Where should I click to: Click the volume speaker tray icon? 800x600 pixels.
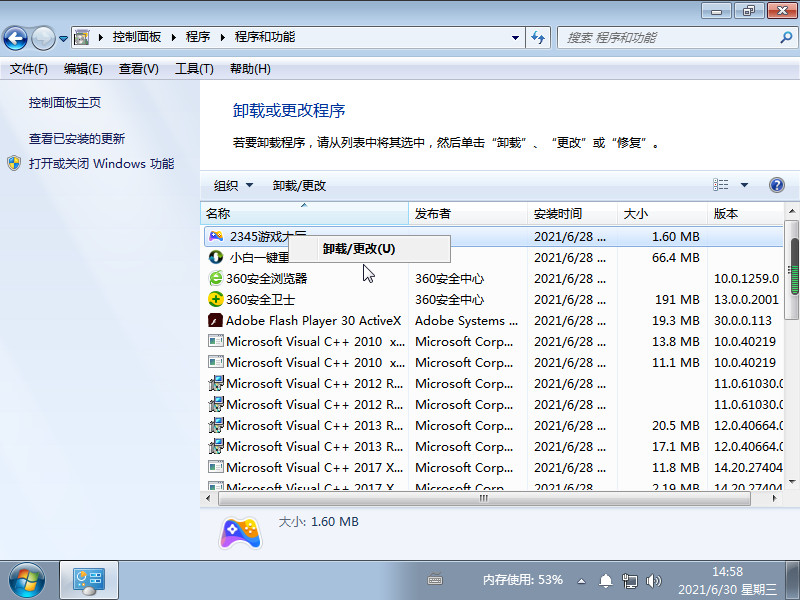tap(654, 580)
